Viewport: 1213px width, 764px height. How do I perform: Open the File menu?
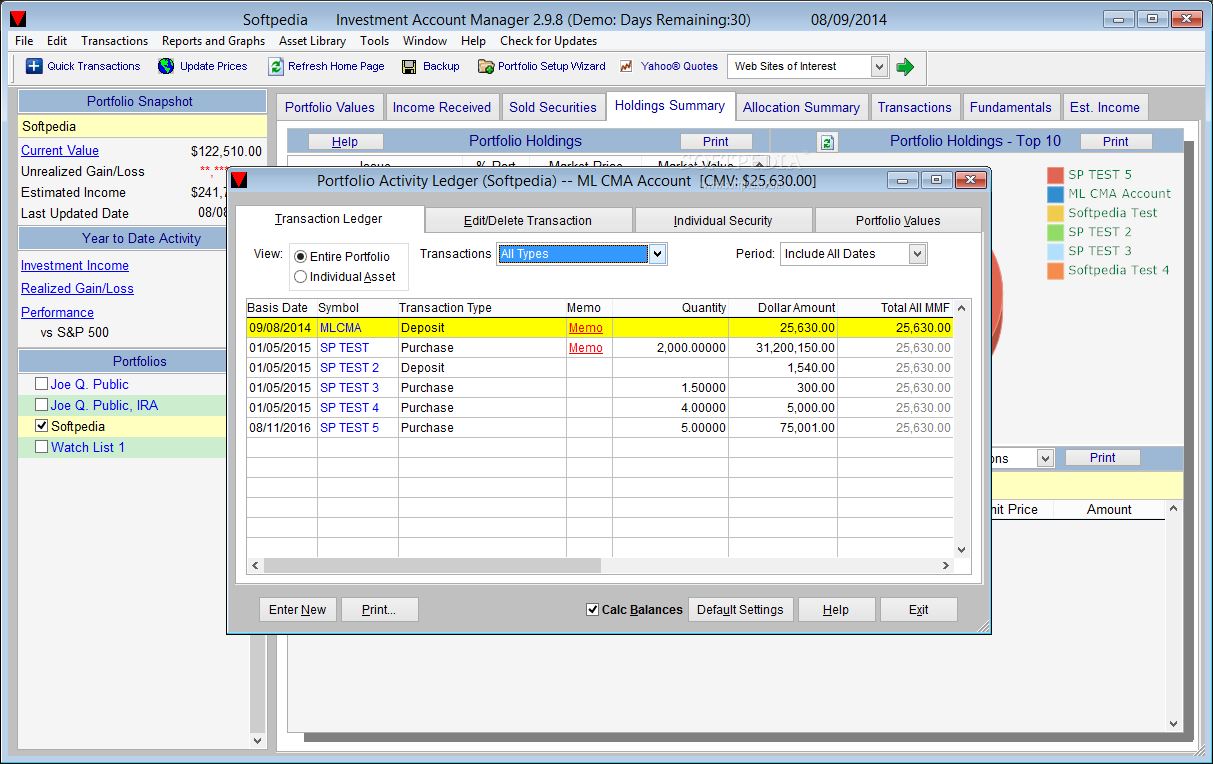pos(24,41)
